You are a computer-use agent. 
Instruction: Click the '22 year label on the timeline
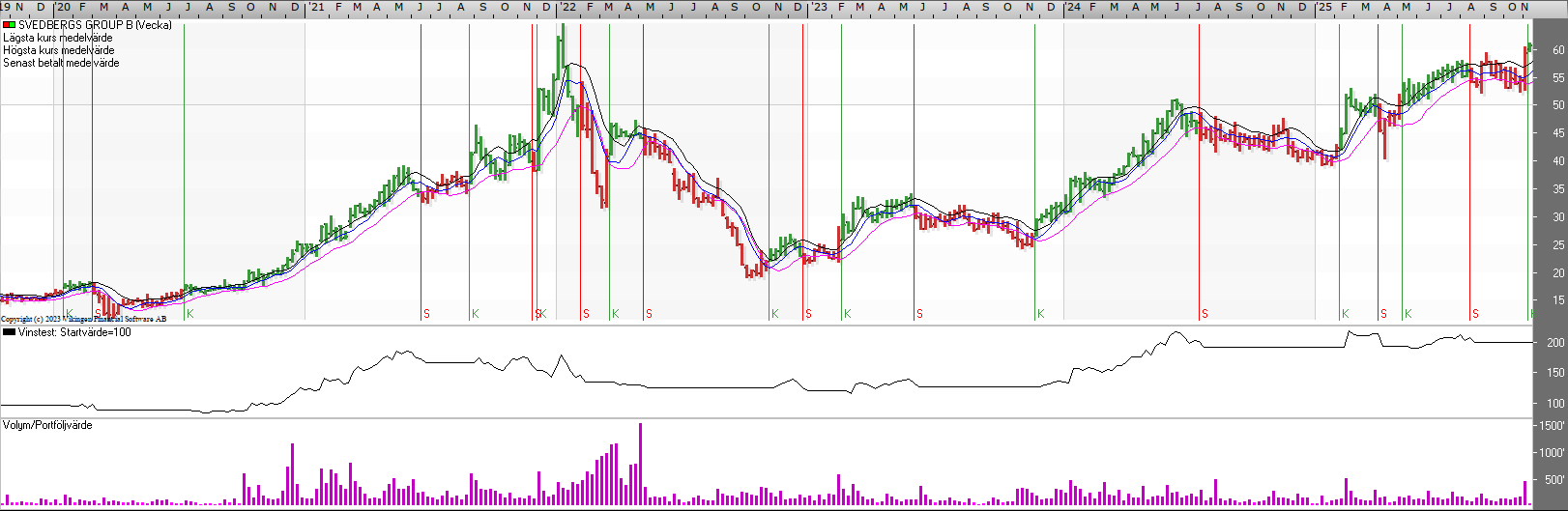[x=567, y=7]
